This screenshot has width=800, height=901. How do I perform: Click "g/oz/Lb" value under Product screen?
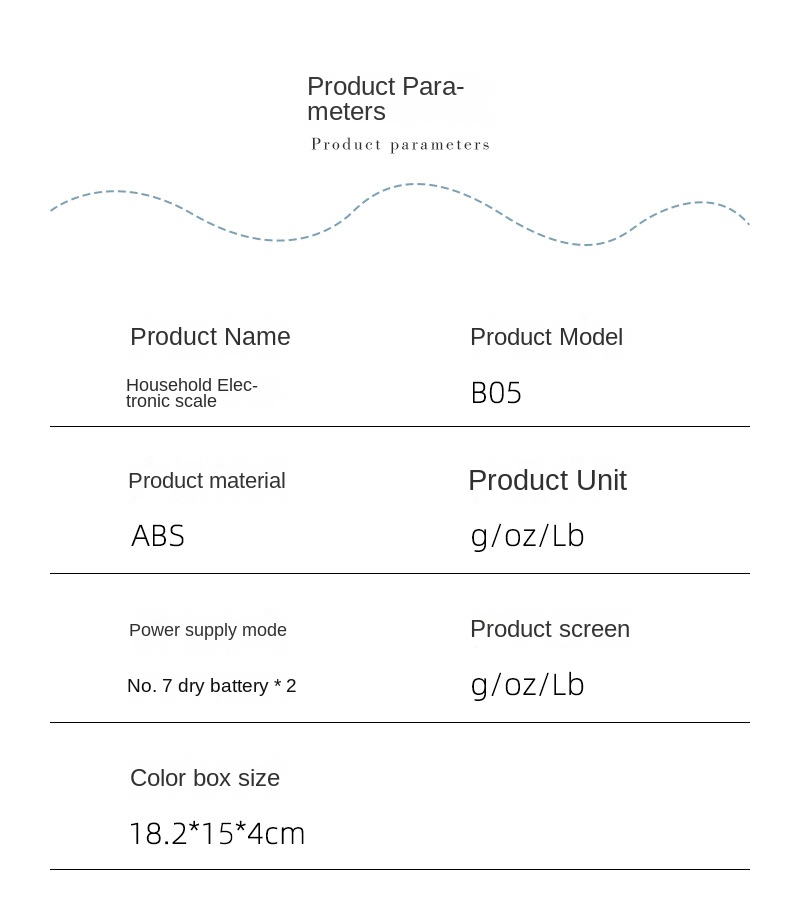(x=527, y=685)
